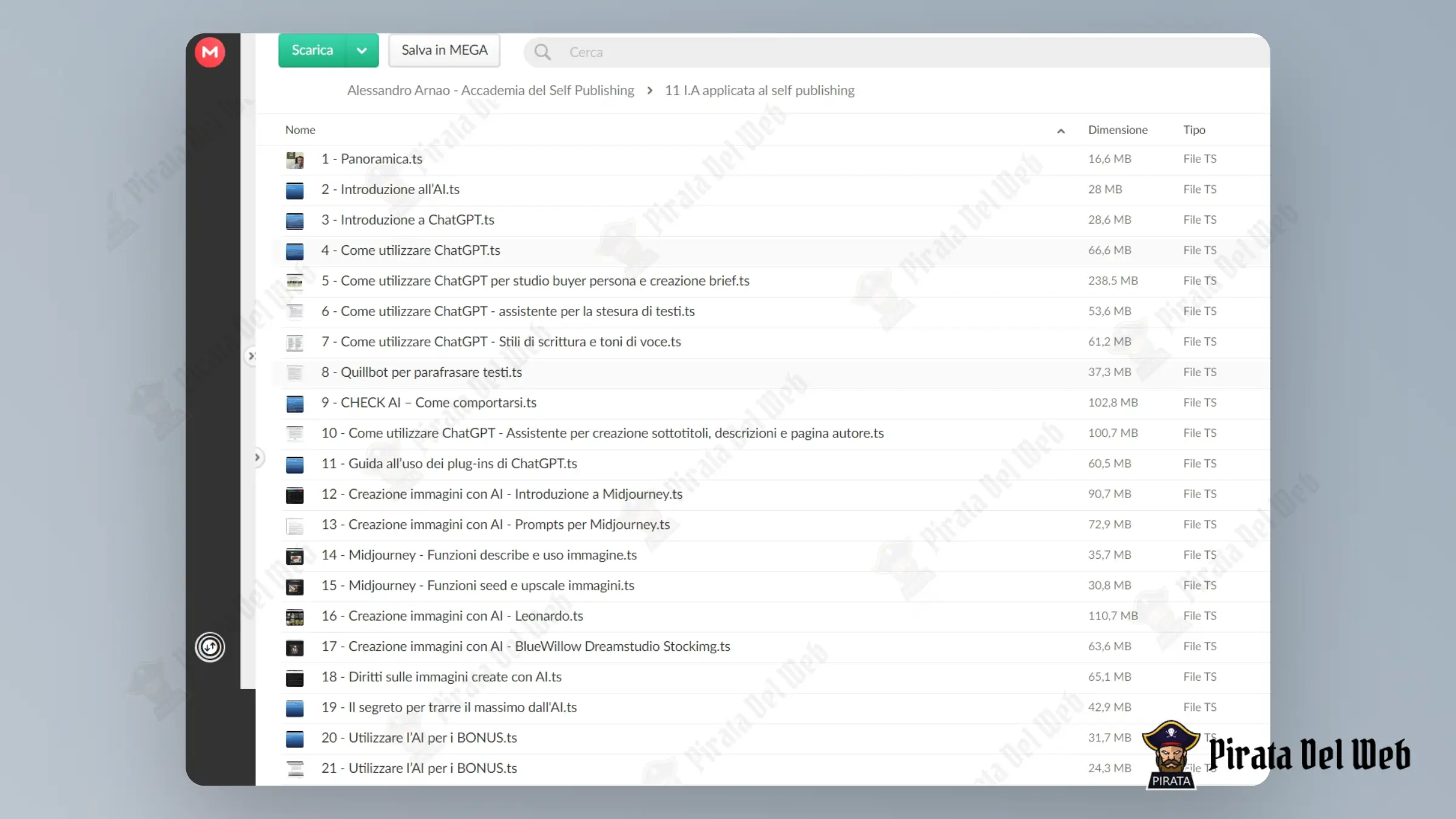Select 17 - BlueWillow Dreamstudio Stockimg.ts

[x=525, y=646]
